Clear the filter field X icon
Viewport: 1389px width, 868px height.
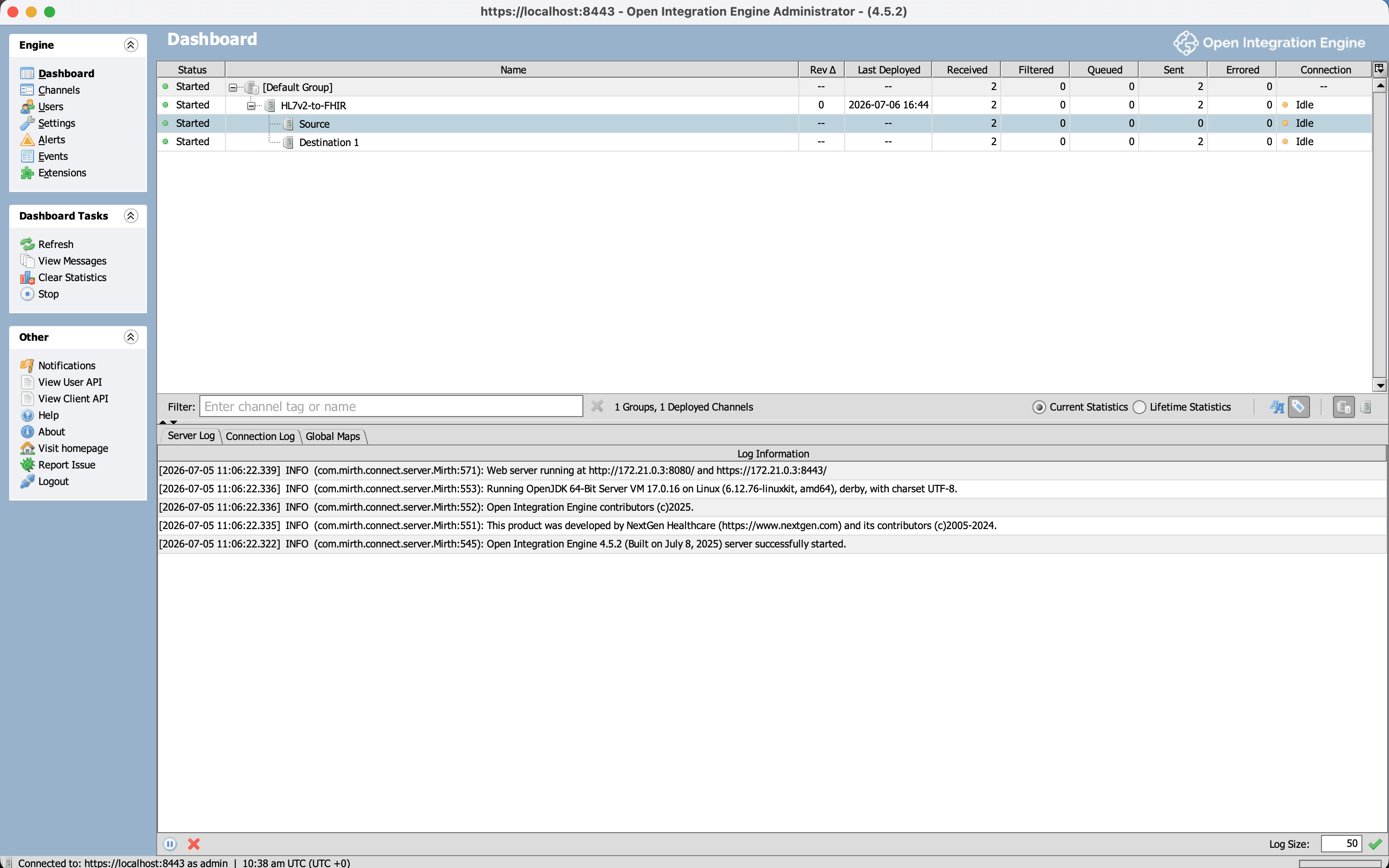point(597,406)
